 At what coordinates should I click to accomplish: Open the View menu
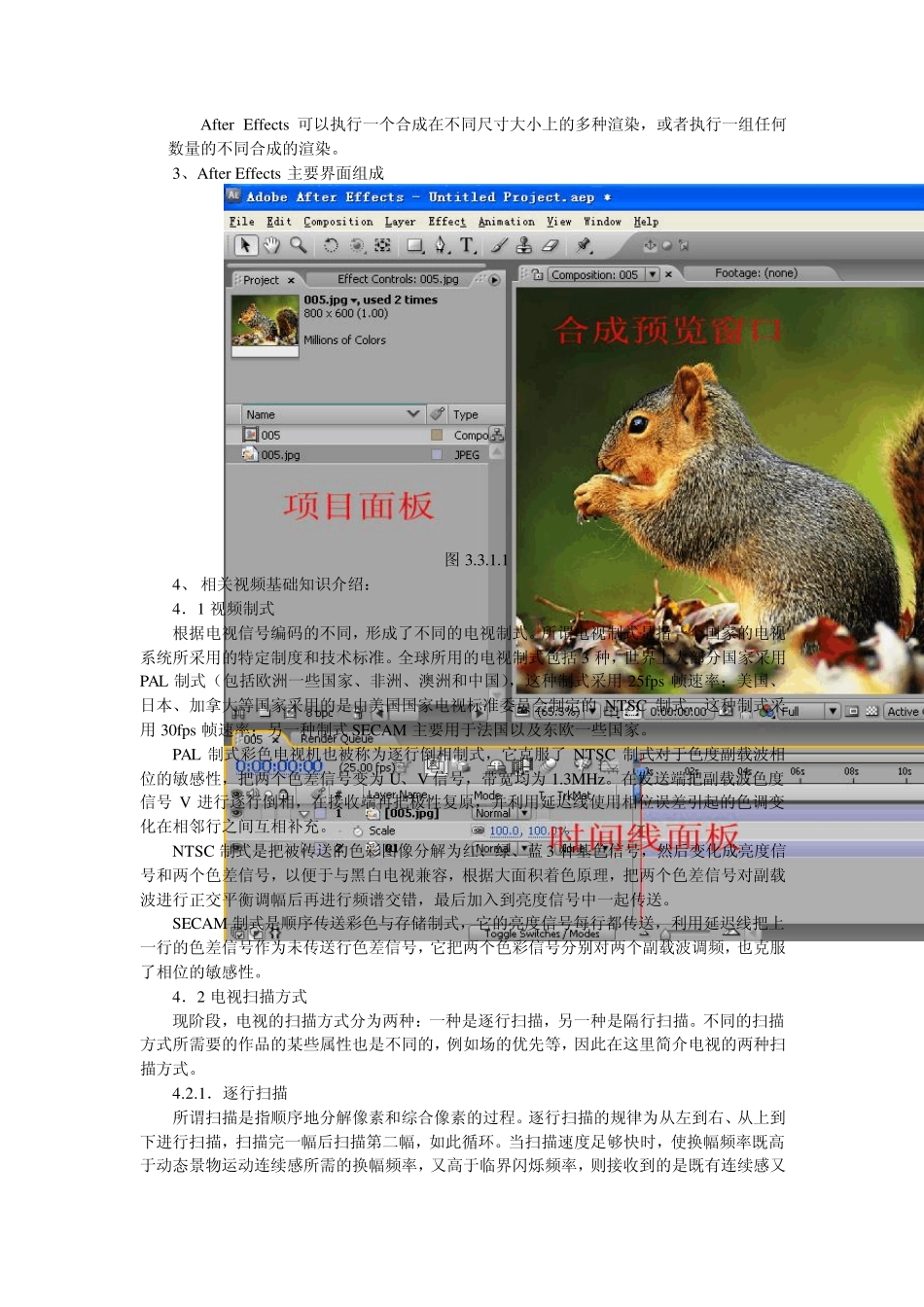point(559,222)
